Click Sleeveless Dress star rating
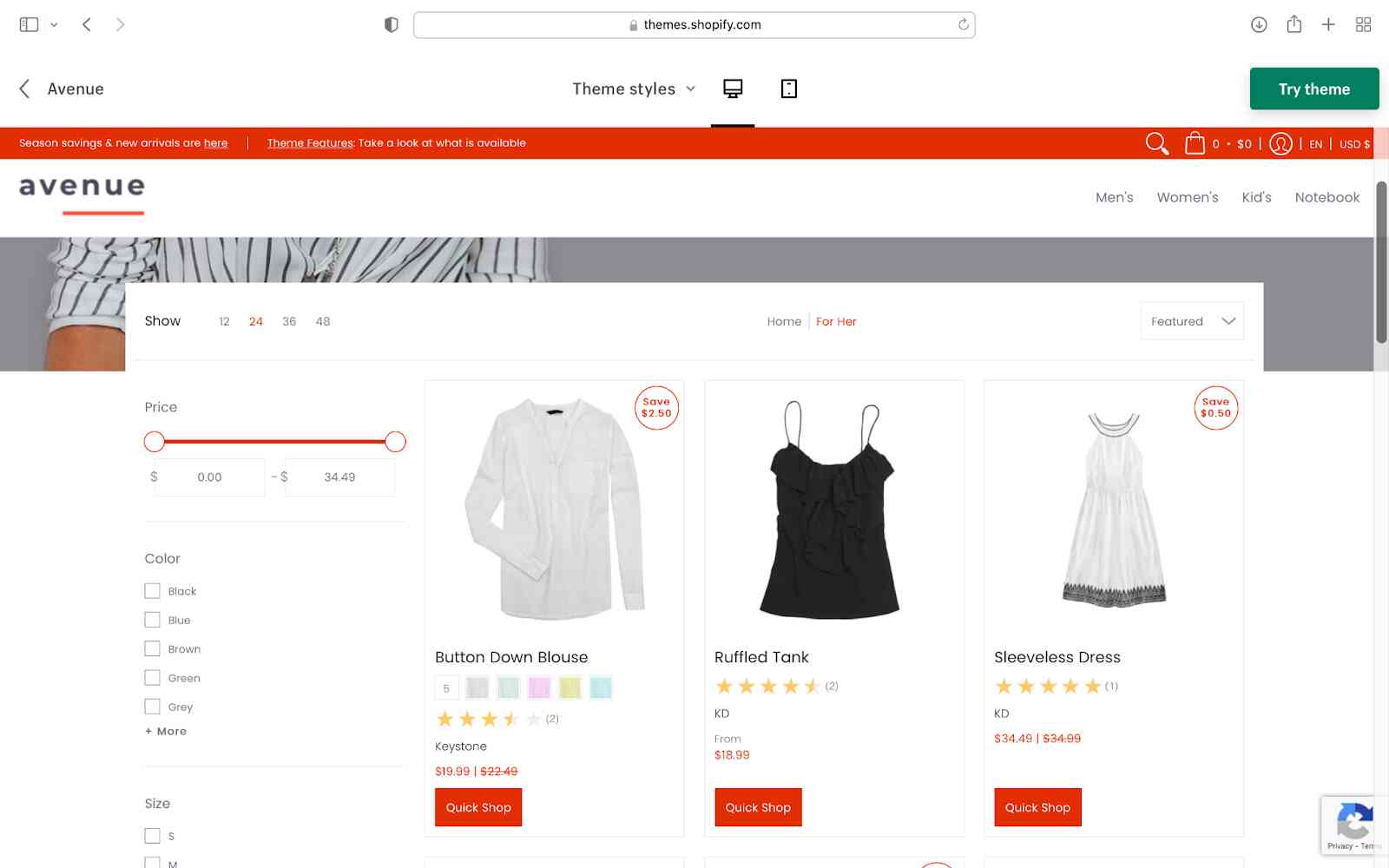The height and width of the screenshot is (868, 1389). tap(1047, 687)
